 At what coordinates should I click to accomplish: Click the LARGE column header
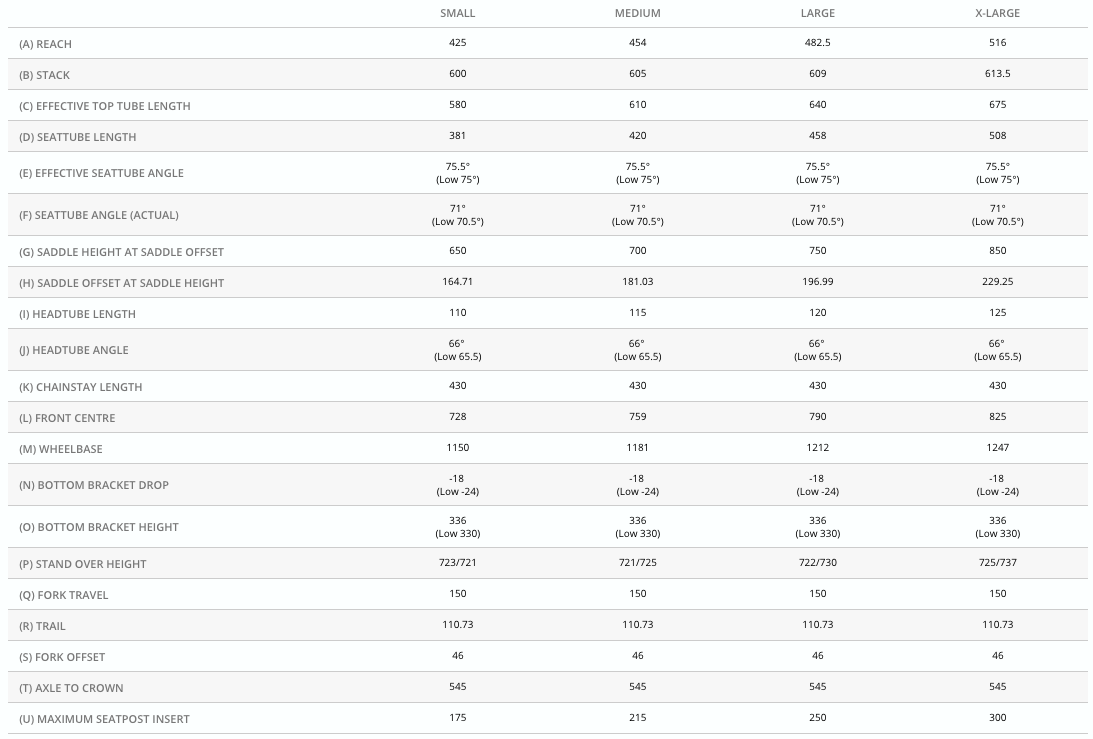[817, 14]
